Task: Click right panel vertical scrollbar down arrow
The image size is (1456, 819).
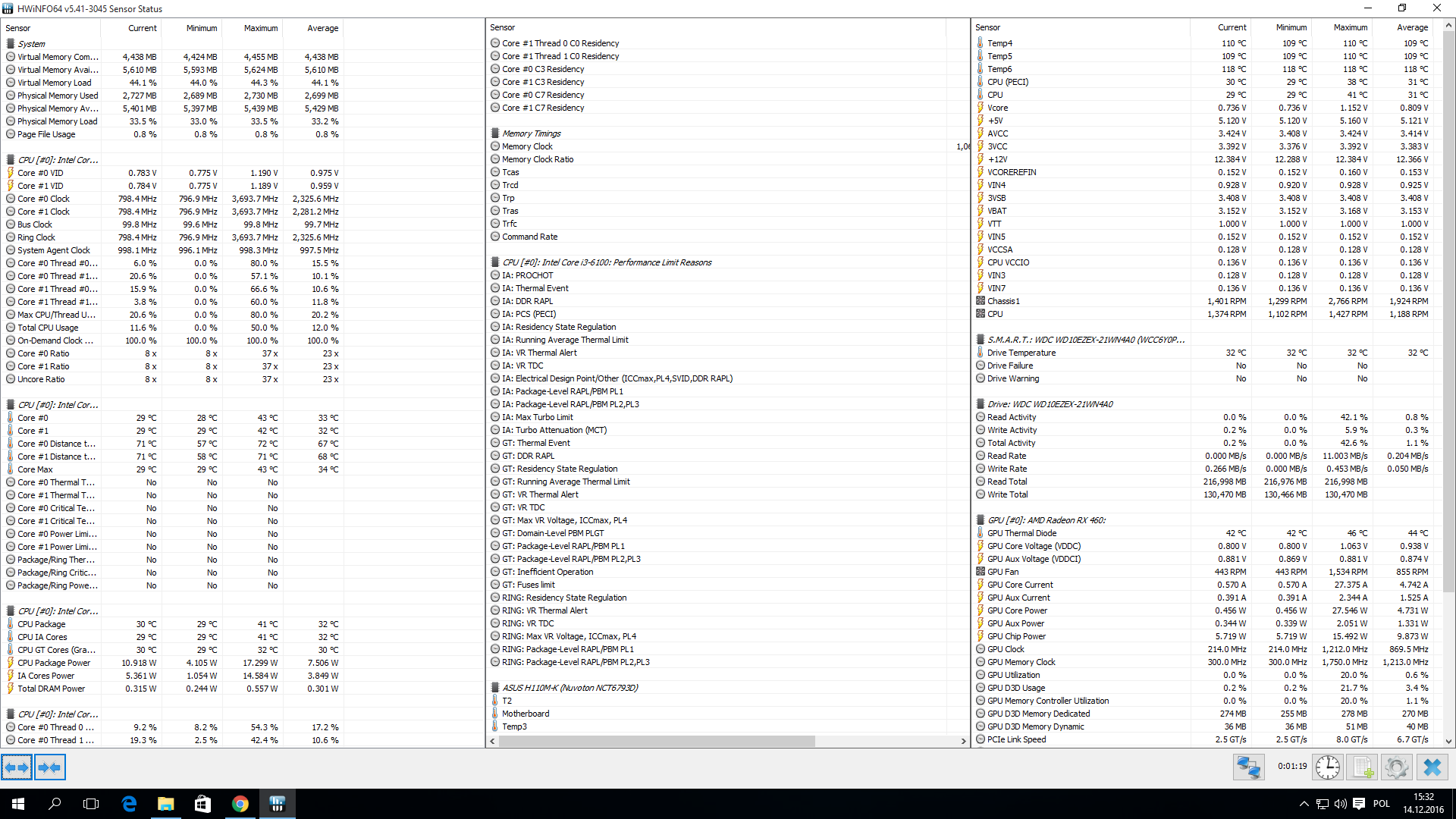Action: 1448,741
